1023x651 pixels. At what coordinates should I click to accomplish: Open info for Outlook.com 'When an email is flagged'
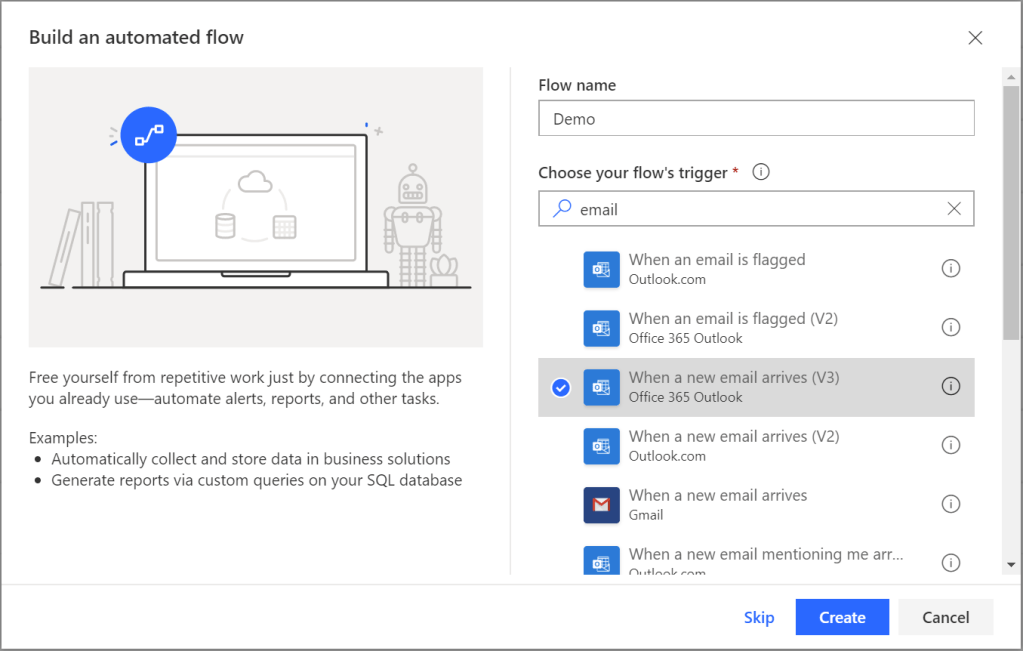pos(951,269)
